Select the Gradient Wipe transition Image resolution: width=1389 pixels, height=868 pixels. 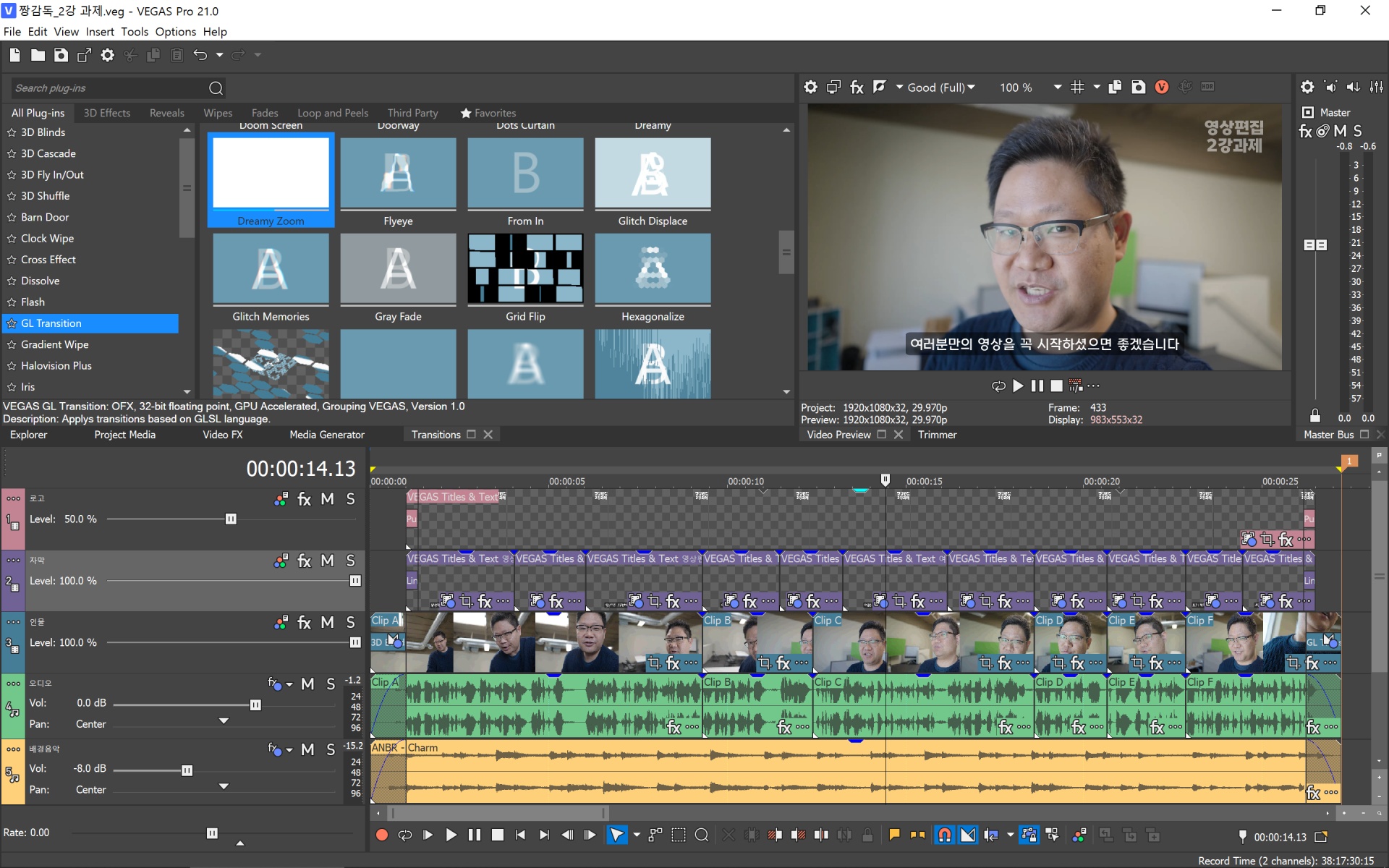(x=54, y=345)
